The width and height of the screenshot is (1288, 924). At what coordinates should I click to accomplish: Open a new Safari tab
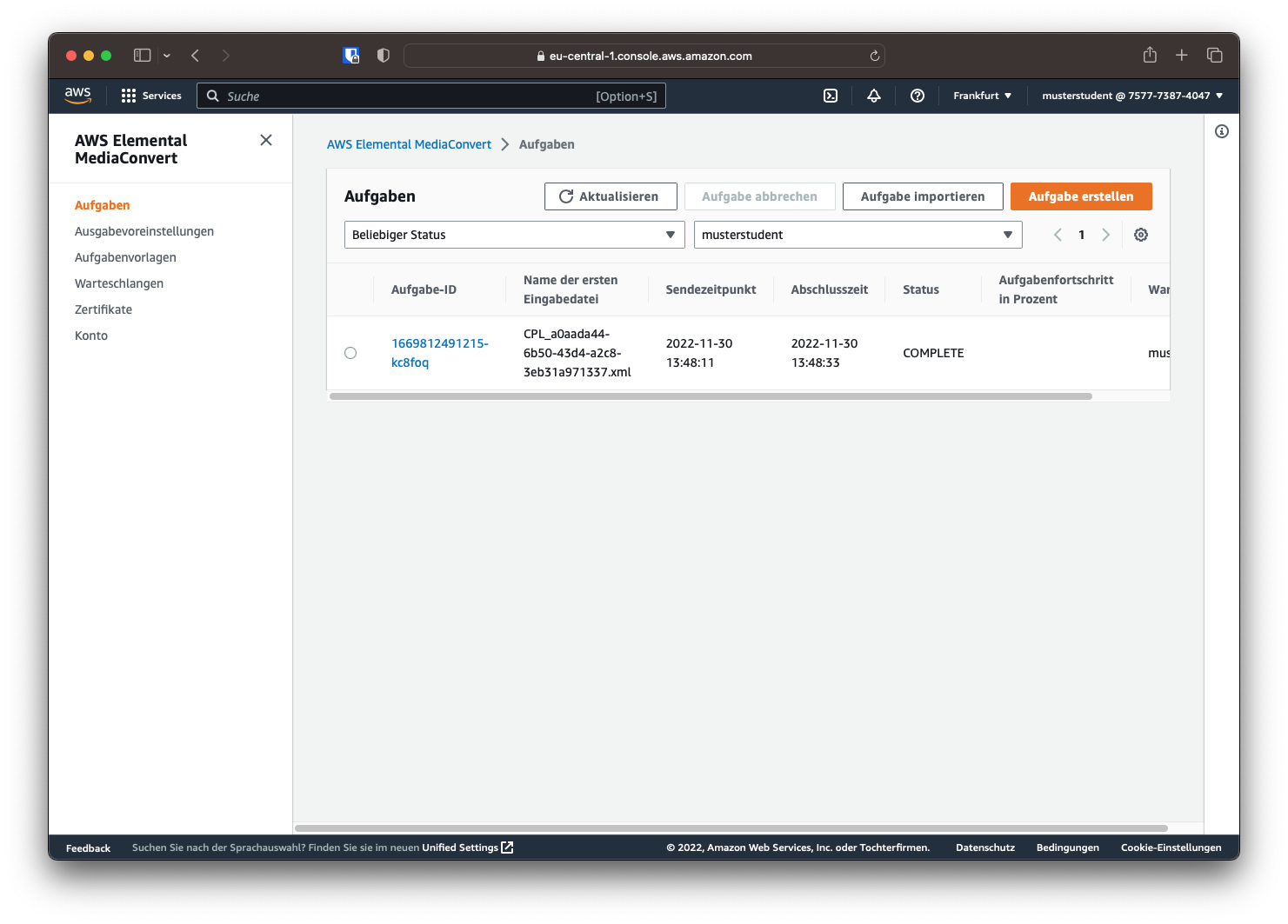tap(1182, 56)
